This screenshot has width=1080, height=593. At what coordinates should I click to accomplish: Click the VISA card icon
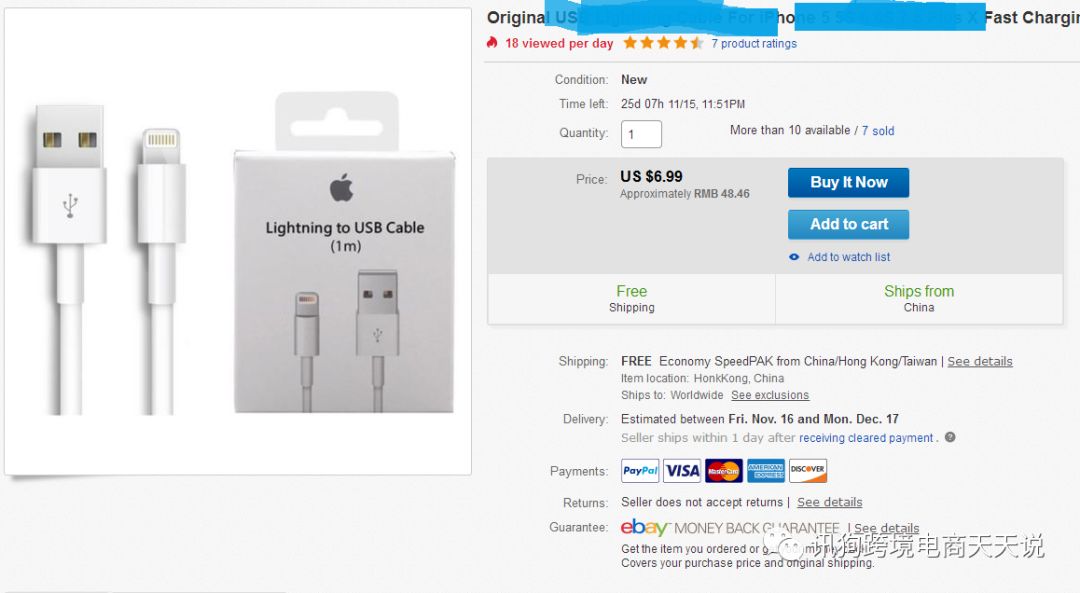pos(682,470)
